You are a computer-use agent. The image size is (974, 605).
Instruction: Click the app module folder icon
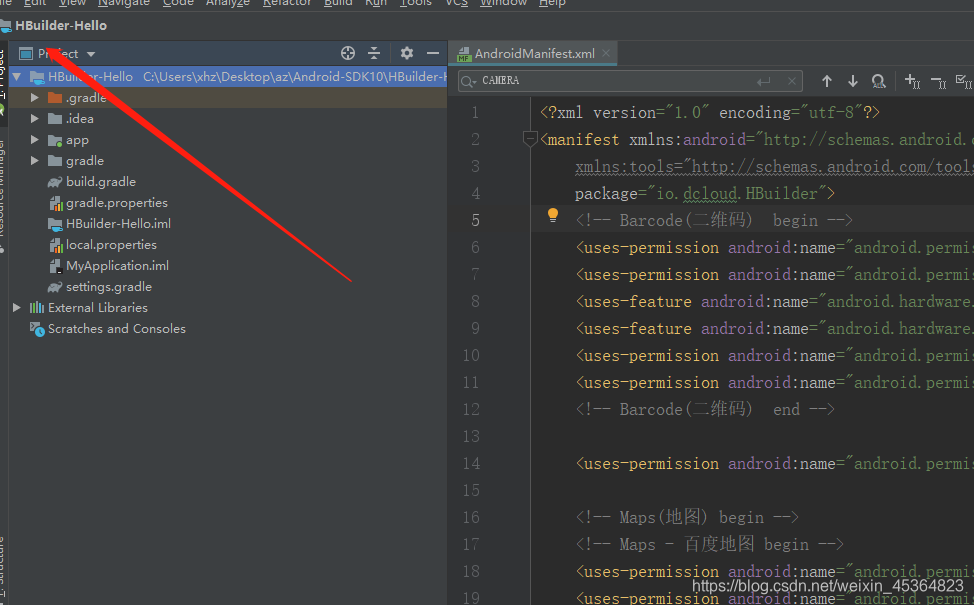(55, 140)
